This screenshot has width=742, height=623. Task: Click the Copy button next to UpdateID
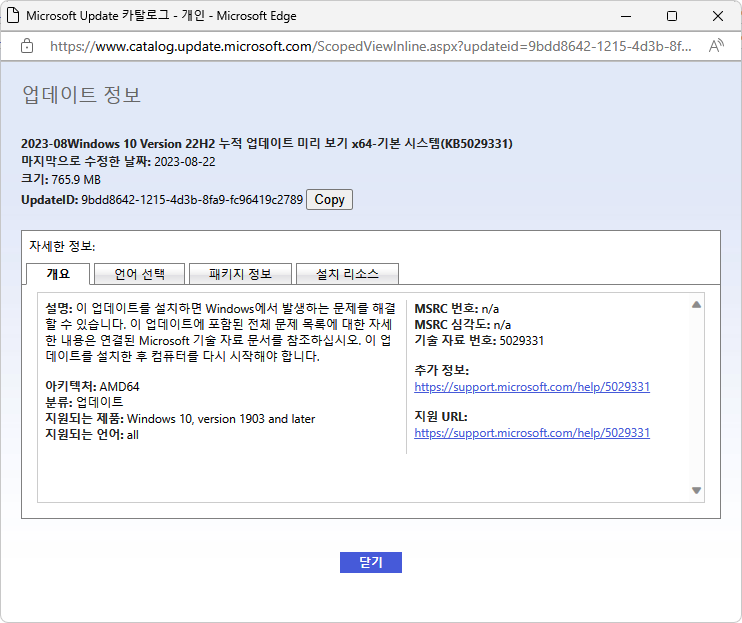click(x=329, y=200)
